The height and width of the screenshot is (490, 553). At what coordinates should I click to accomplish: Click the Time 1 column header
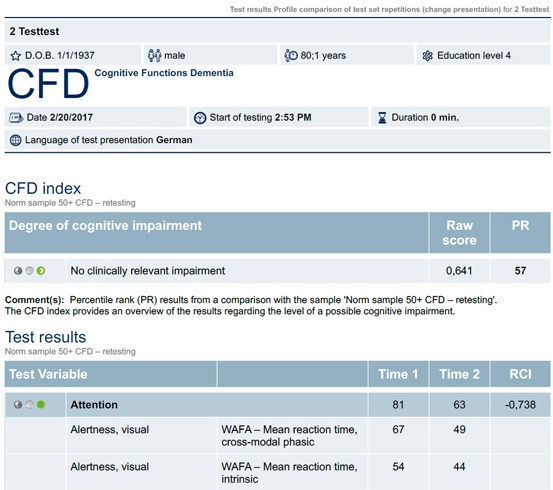(399, 374)
